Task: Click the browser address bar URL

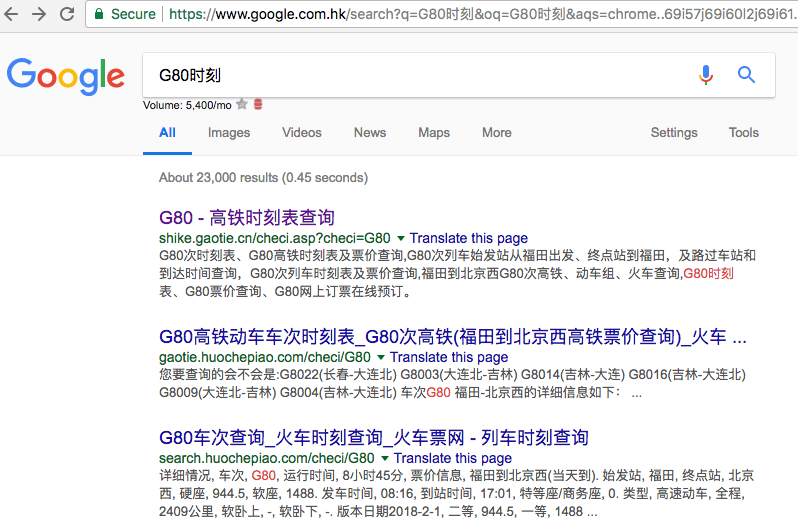Action: click(482, 14)
